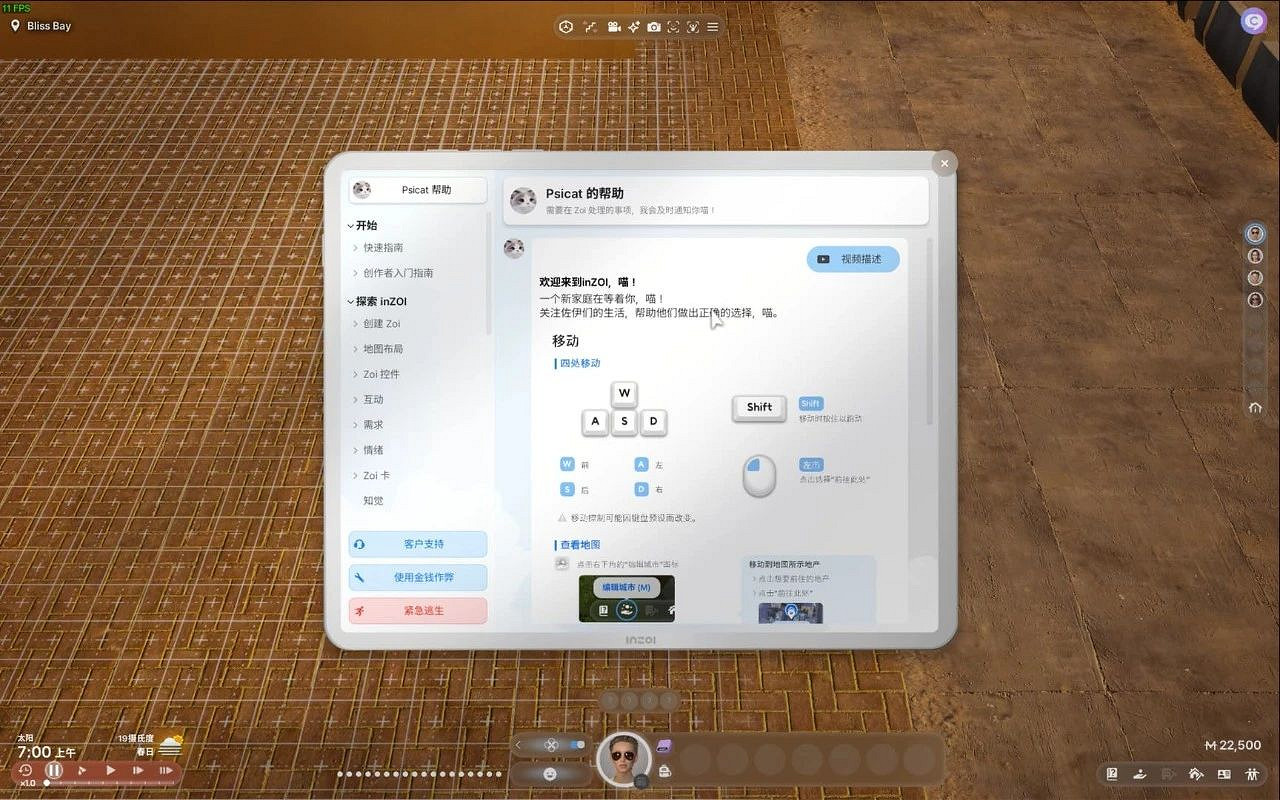
Task: Toggle the blue switch beside the portrait
Action: click(x=577, y=745)
